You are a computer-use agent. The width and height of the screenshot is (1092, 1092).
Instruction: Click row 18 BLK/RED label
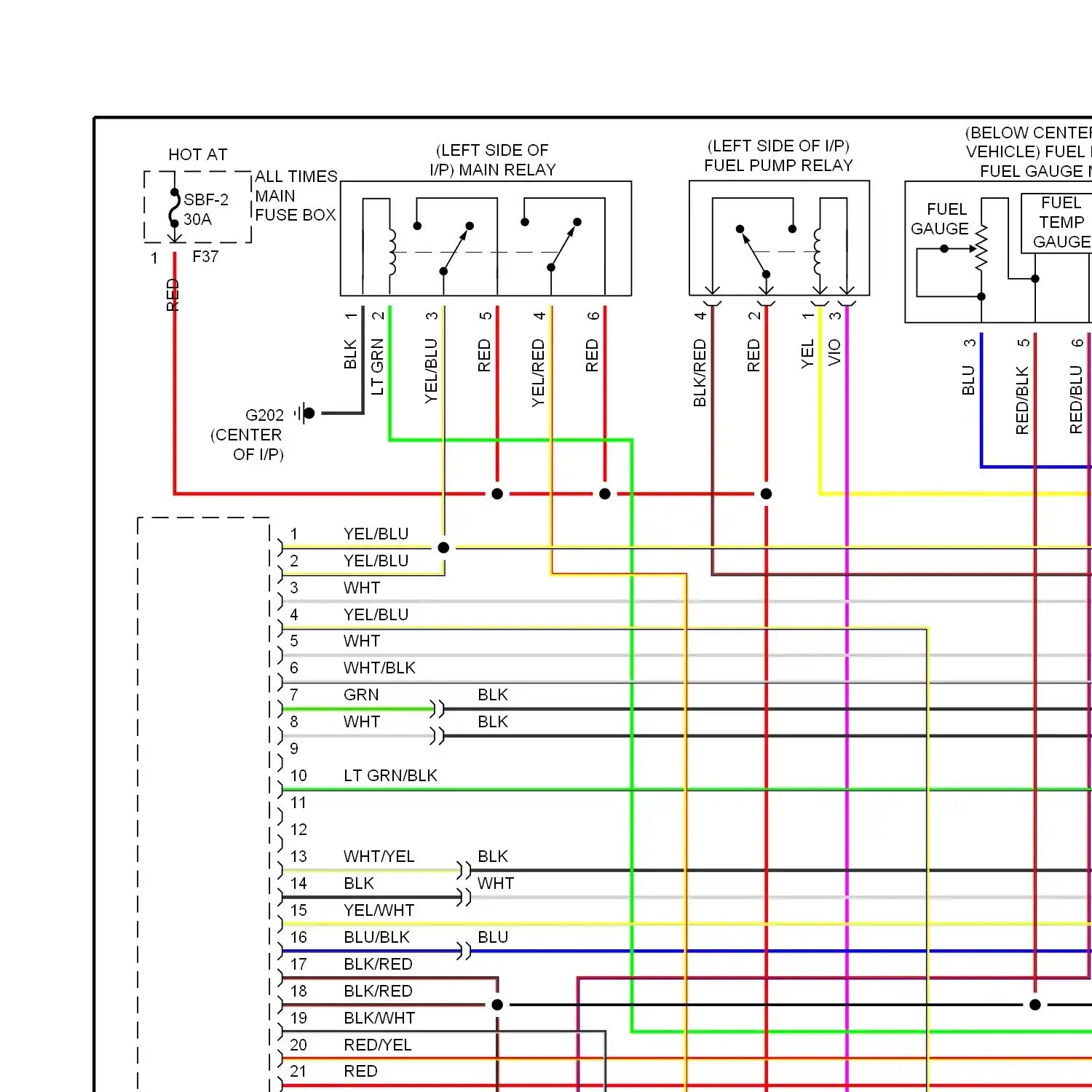(378, 991)
